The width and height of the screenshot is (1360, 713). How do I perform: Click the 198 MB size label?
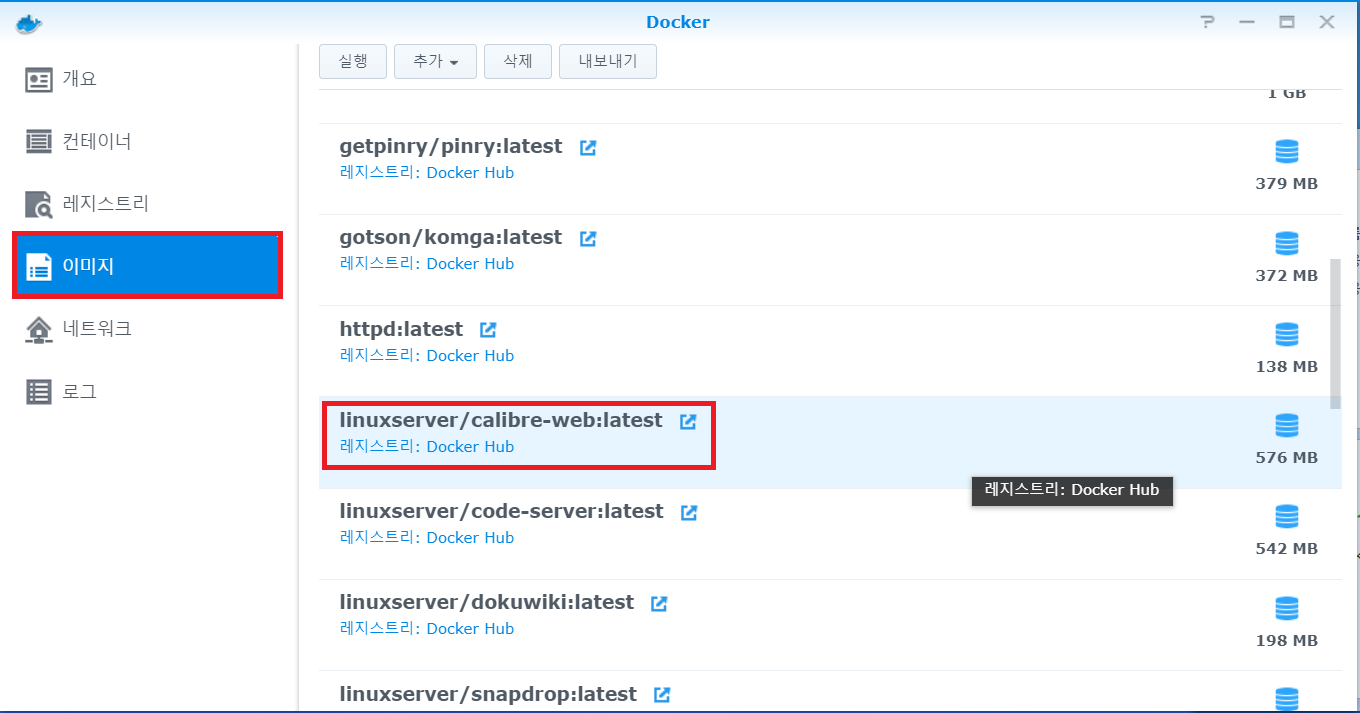pyautogui.click(x=1287, y=640)
